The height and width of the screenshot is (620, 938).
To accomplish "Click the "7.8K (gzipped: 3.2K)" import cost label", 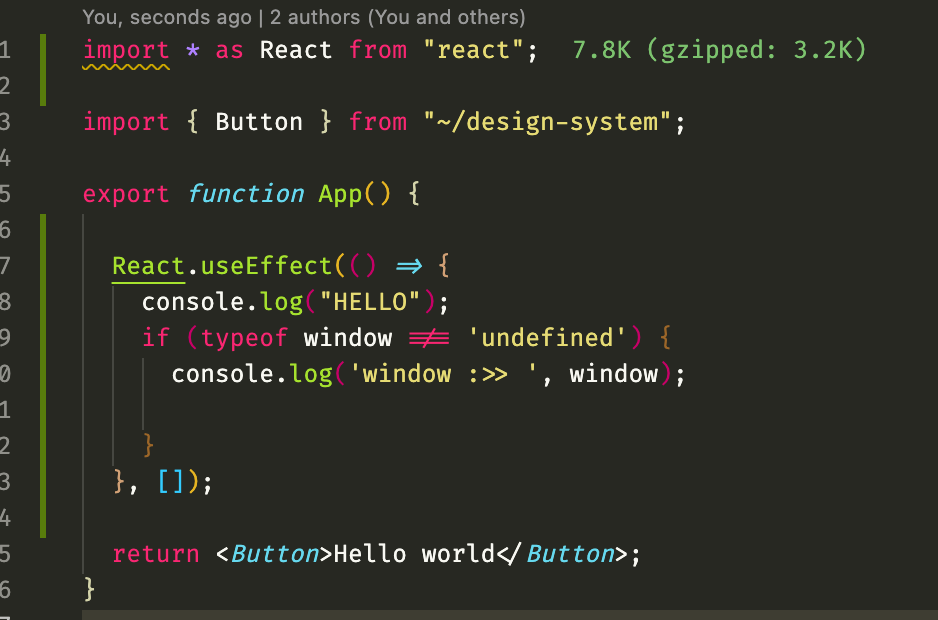I will [x=719, y=50].
